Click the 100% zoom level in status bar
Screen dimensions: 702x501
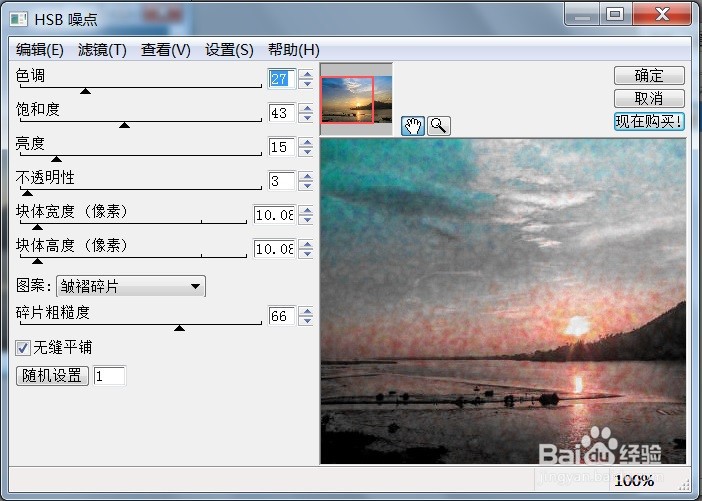634,481
